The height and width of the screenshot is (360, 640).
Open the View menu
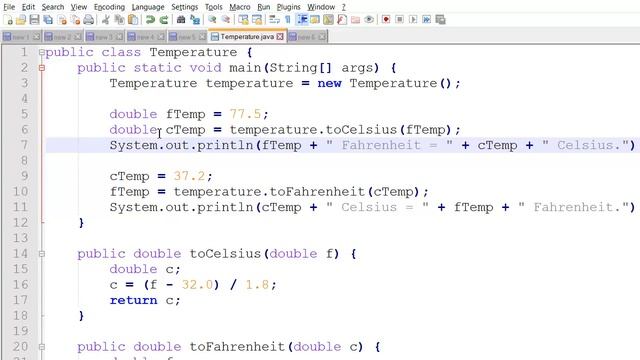(78, 7)
